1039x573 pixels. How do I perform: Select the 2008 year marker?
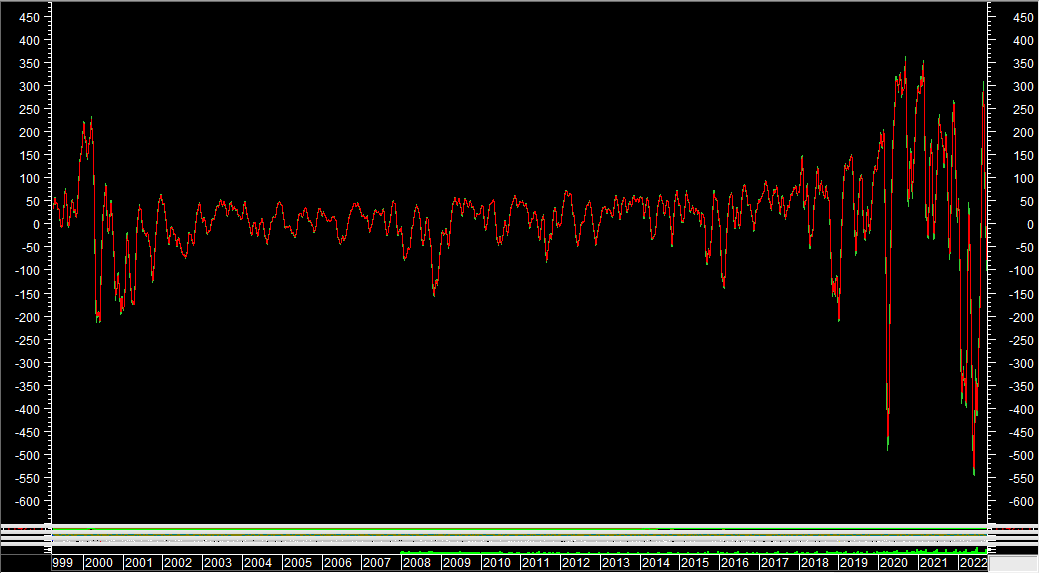[x=416, y=563]
